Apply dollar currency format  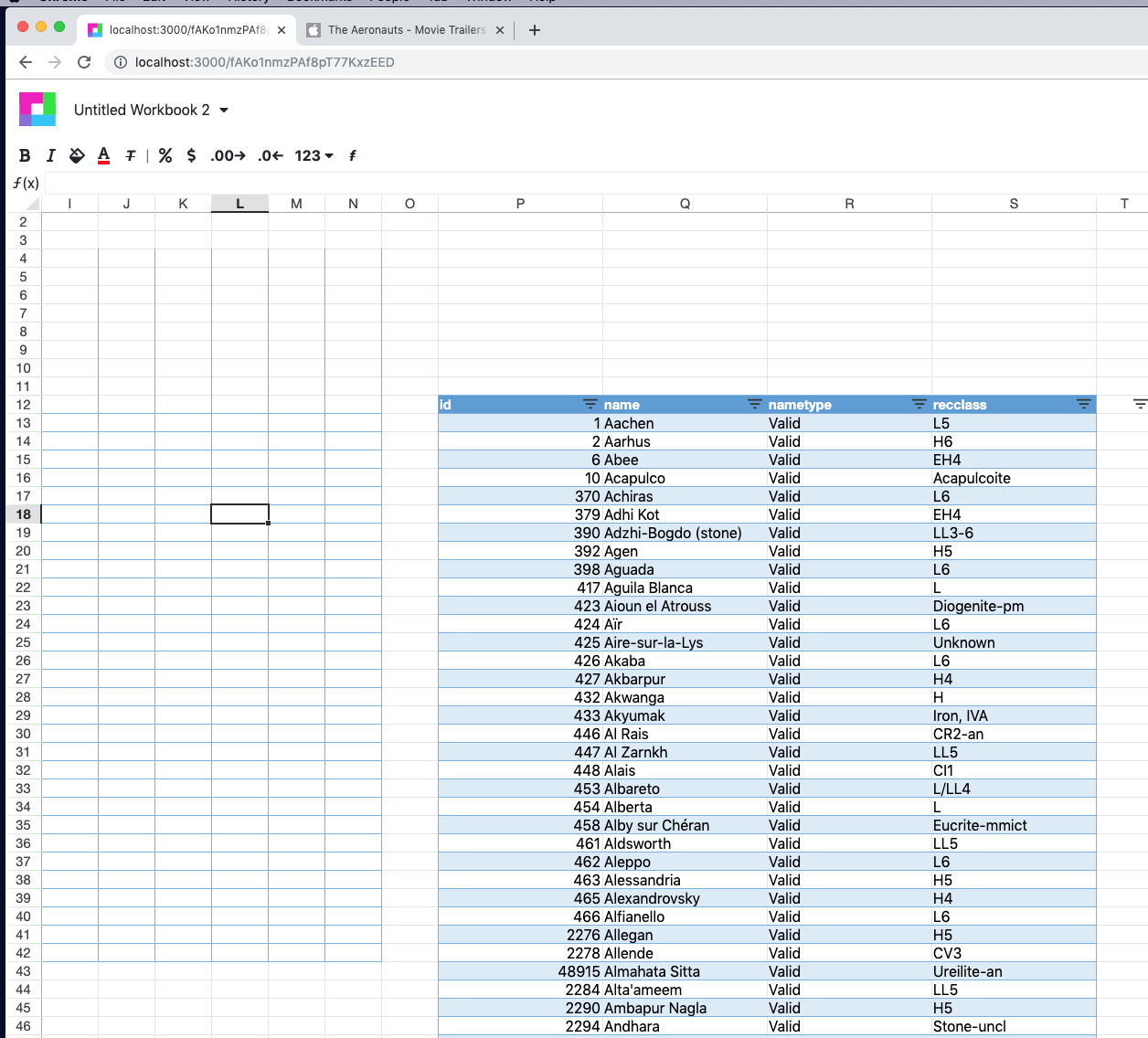click(191, 155)
